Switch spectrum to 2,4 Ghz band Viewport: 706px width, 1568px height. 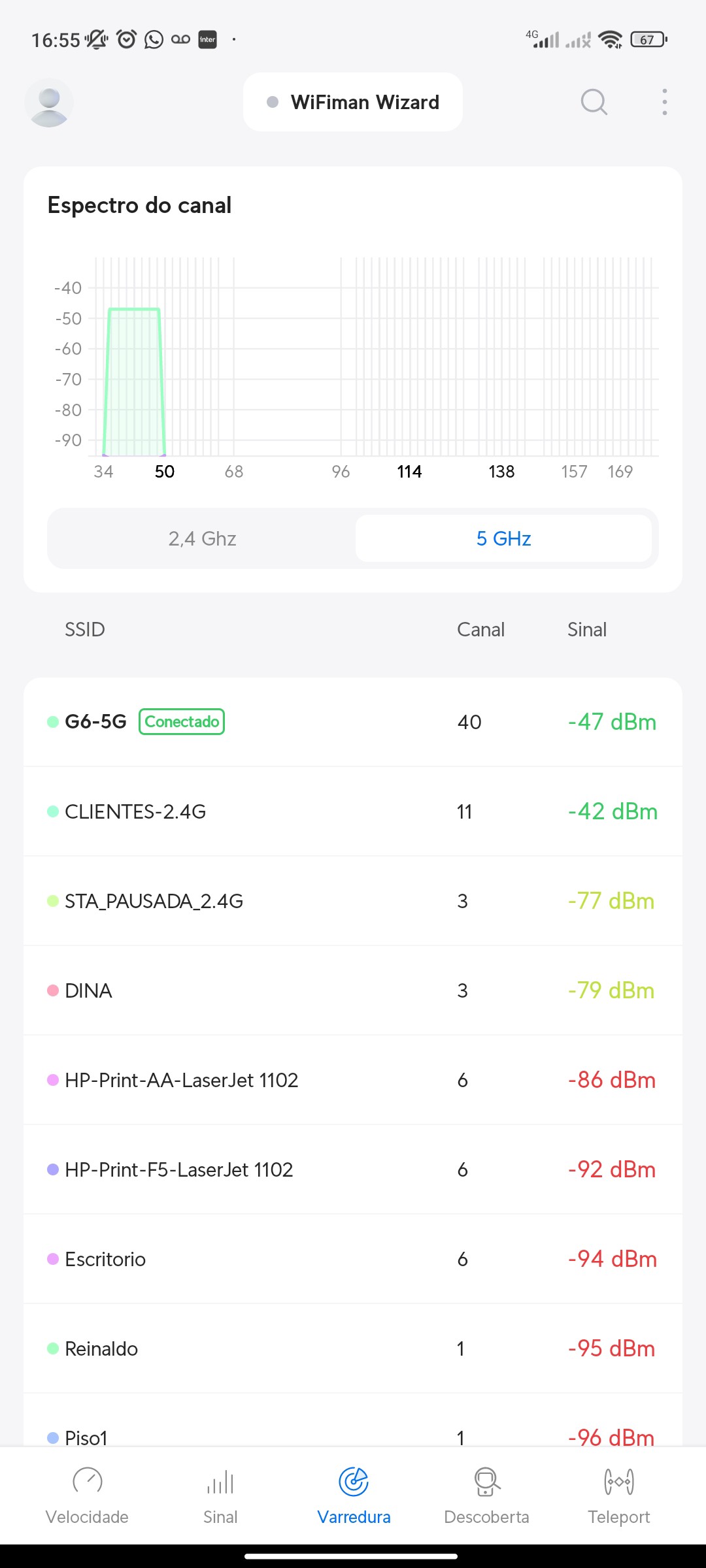202,538
